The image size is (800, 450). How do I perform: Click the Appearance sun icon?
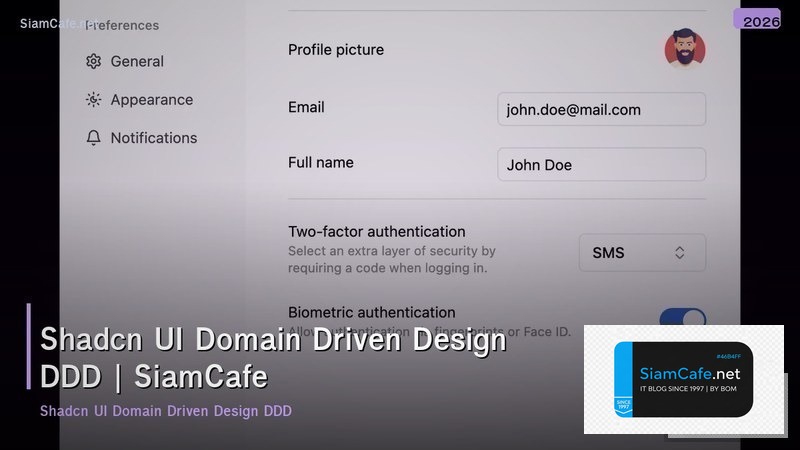[93, 99]
